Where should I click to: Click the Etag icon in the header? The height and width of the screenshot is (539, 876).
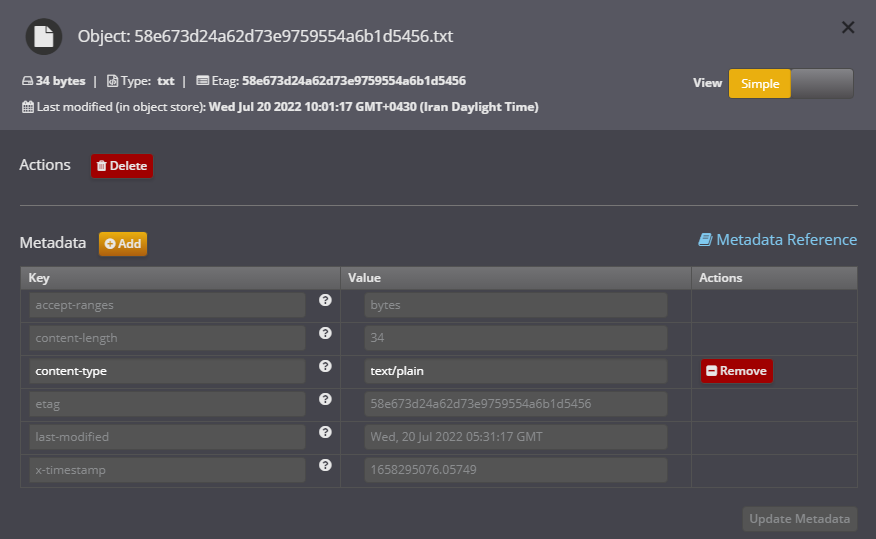pos(203,80)
